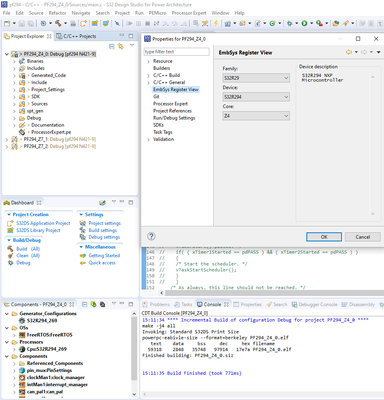Expand the C/C++ General properties category
This screenshot has width=384, height=400.
tap(148, 82)
